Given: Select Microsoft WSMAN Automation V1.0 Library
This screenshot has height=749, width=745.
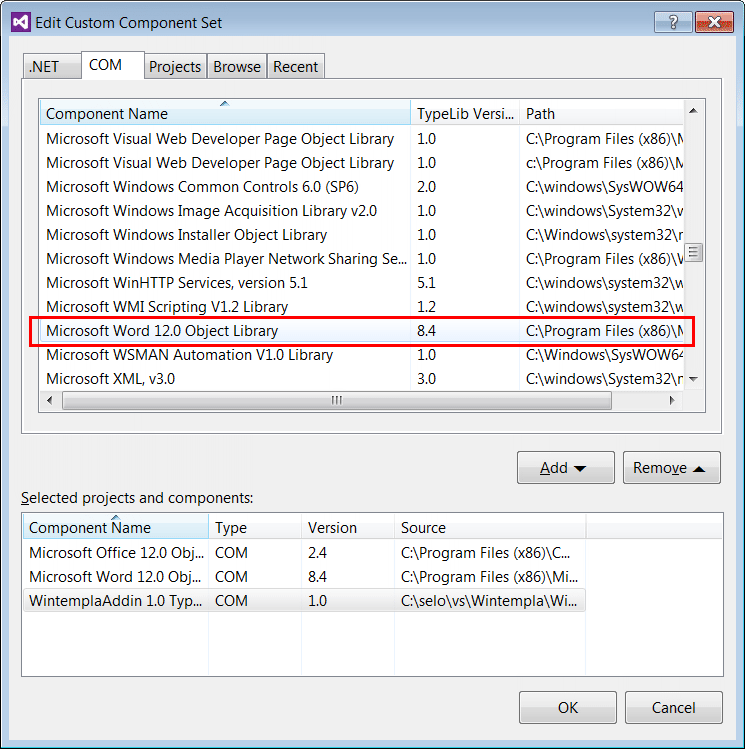Looking at the screenshot, I should pyautogui.click(x=362, y=355).
